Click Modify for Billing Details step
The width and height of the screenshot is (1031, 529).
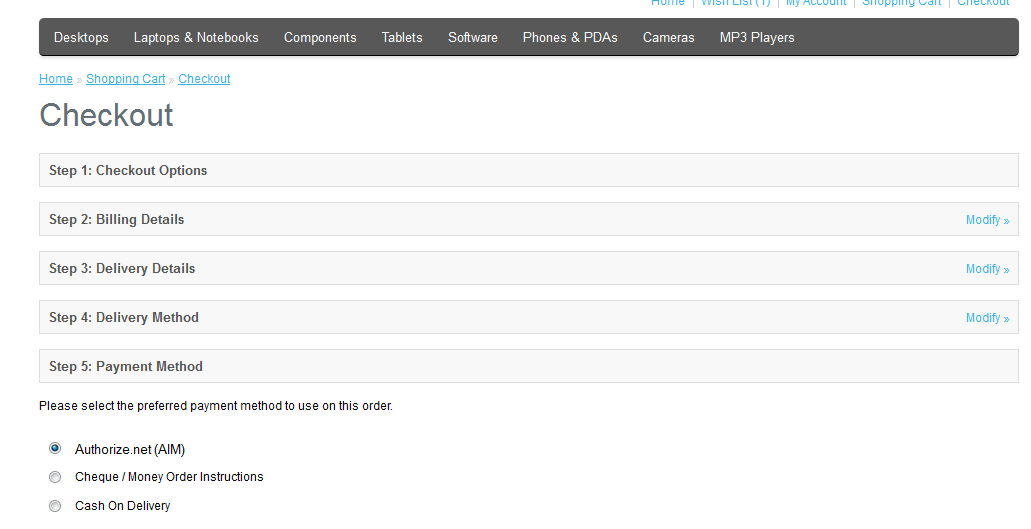987,220
